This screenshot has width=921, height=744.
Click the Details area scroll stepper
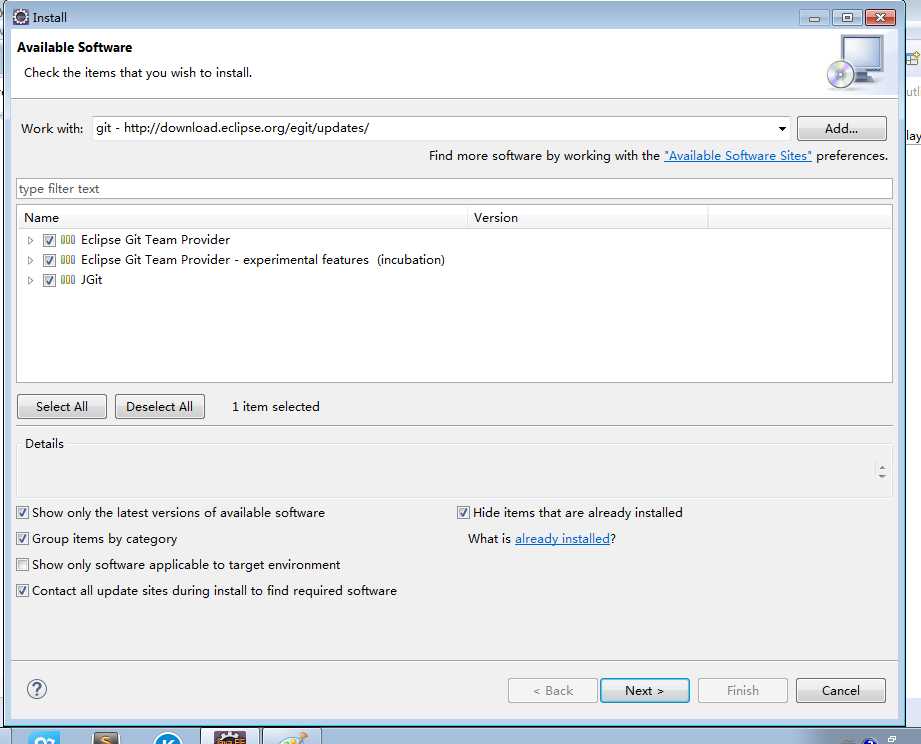coord(882,471)
